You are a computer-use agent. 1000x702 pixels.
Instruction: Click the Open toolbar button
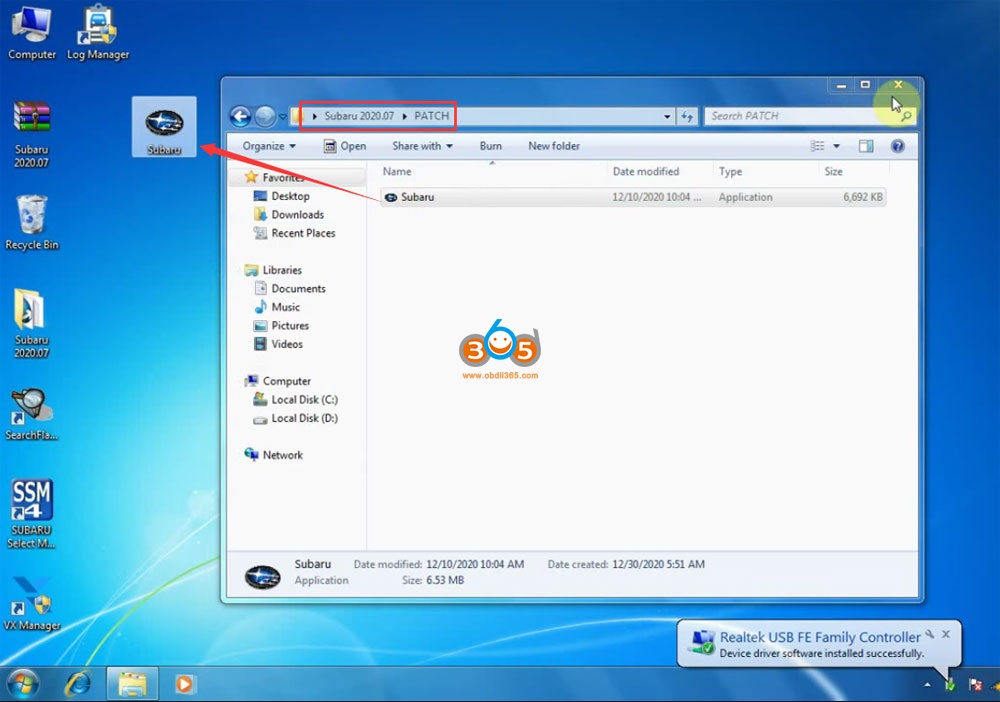pyautogui.click(x=345, y=146)
